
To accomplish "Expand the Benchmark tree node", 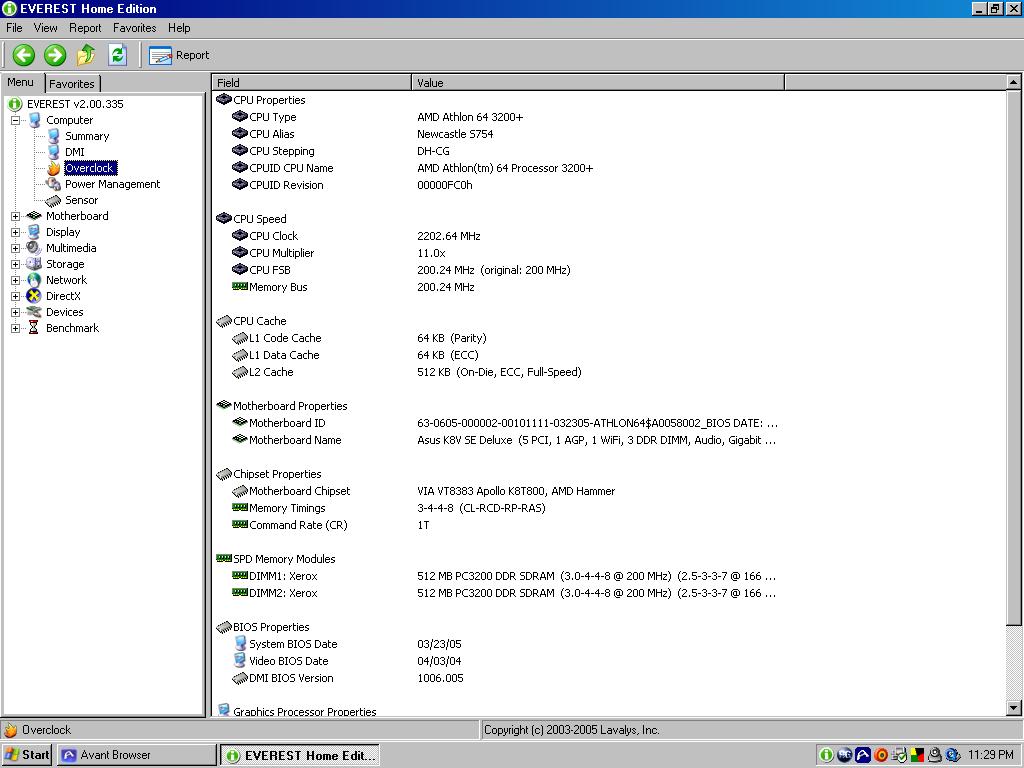I will [16, 328].
